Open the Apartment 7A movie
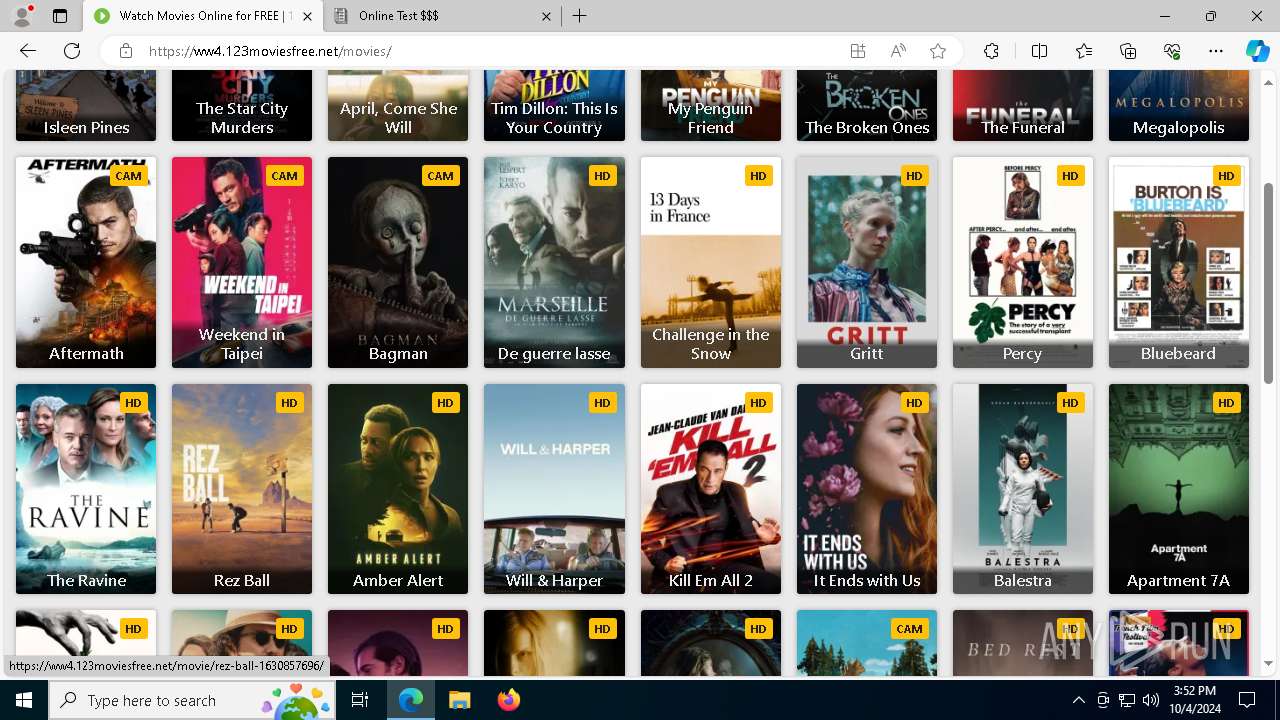This screenshot has width=1280, height=720. (1179, 489)
